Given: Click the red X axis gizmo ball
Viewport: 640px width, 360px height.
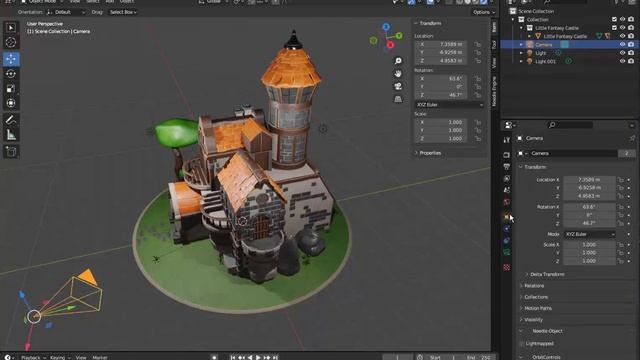Looking at the screenshot, I should [390, 45].
